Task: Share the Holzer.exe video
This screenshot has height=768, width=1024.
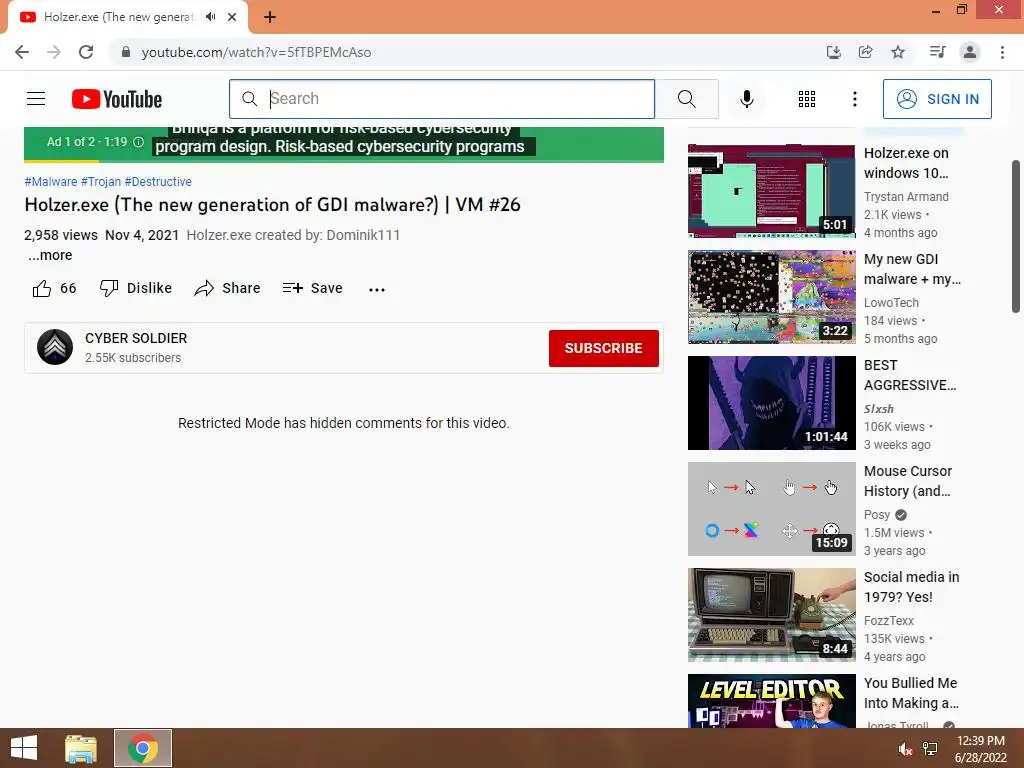Action: 227,288
